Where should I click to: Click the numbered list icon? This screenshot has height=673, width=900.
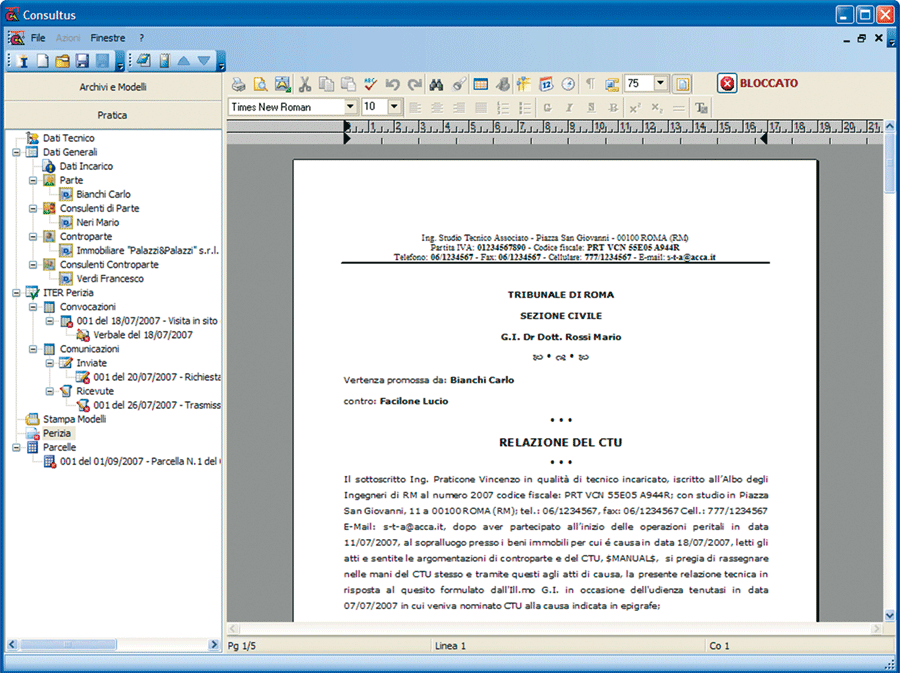click(503, 107)
